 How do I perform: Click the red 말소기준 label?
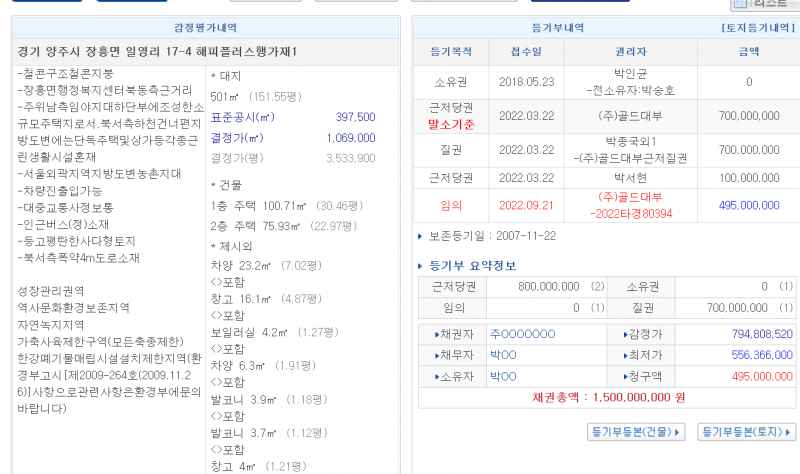tap(451, 125)
